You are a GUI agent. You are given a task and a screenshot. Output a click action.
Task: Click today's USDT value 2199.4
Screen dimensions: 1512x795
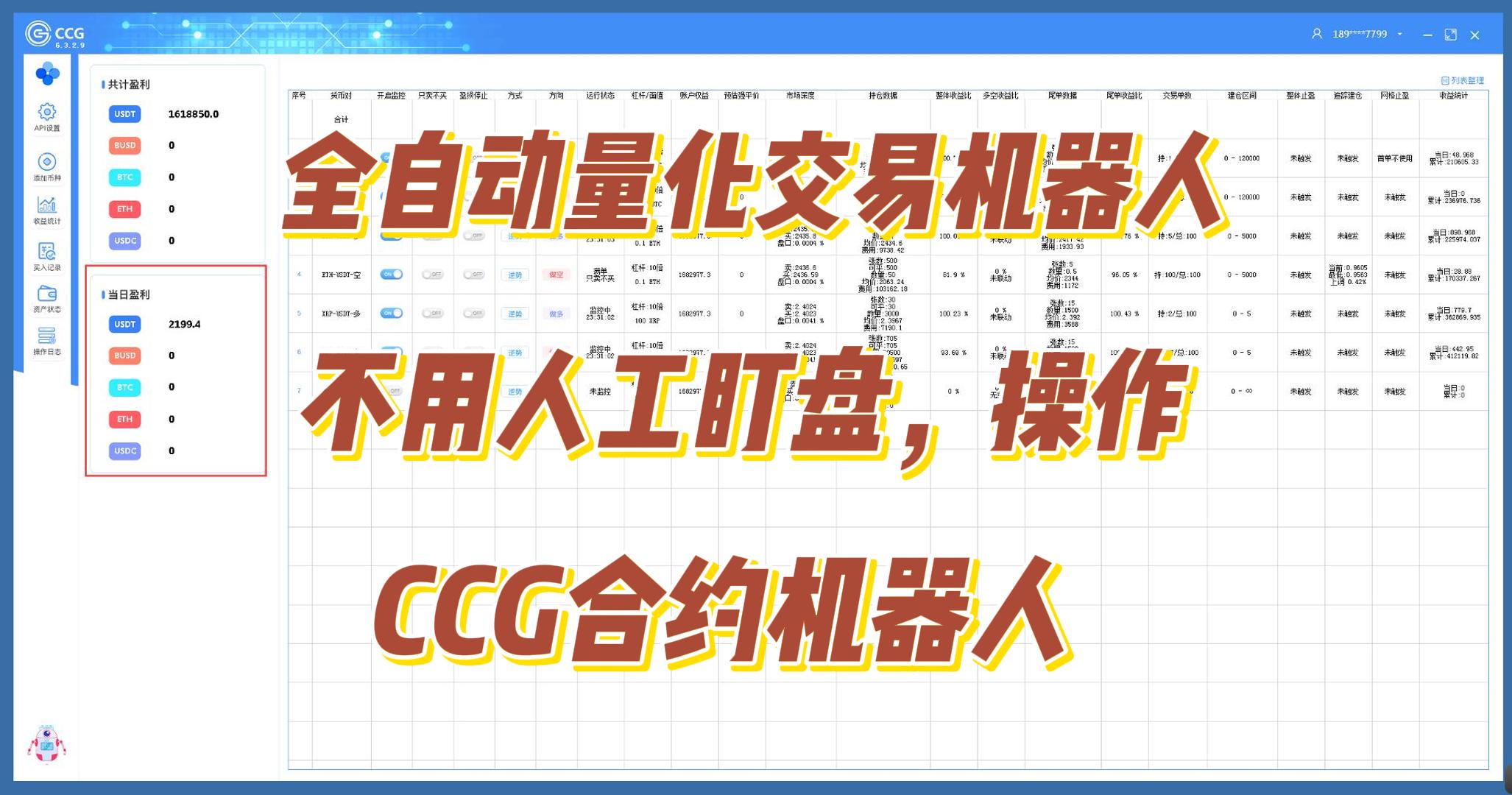pyautogui.click(x=184, y=324)
